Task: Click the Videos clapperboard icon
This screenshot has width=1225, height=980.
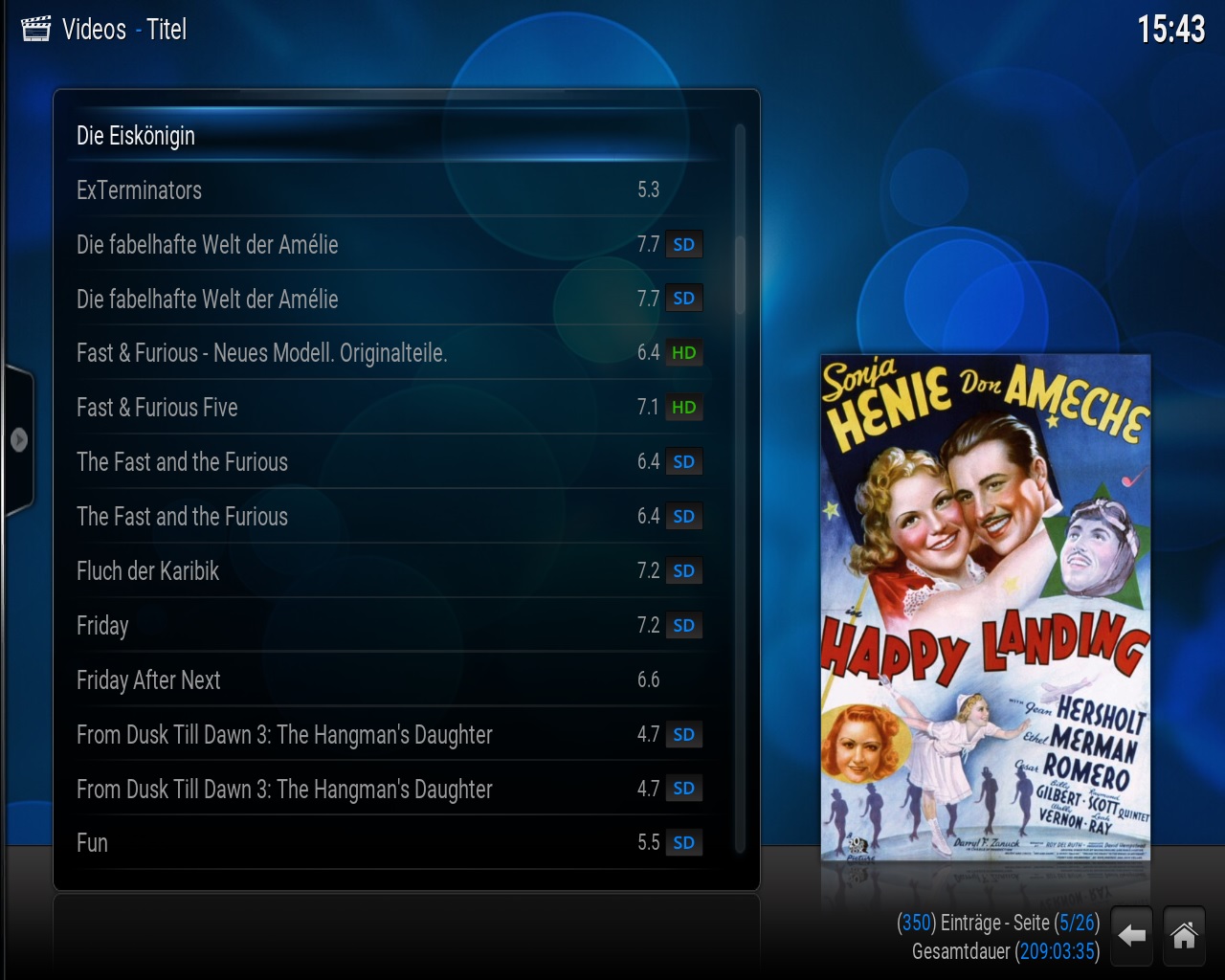Action: click(x=35, y=30)
